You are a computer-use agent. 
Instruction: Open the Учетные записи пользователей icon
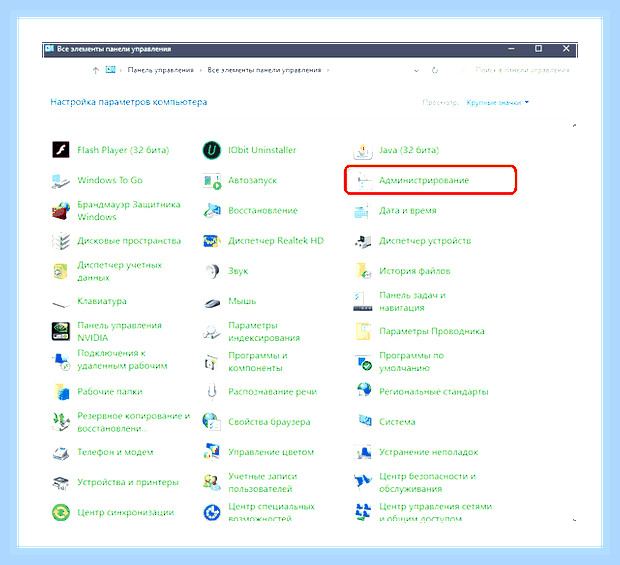click(212, 482)
